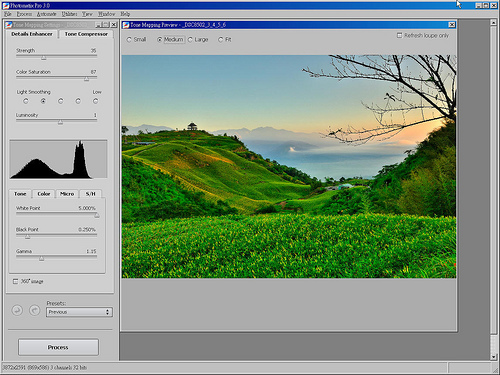This screenshot has height=375, width=500.
Task: Click the White Point value 5.000%
Action: [x=87, y=208]
